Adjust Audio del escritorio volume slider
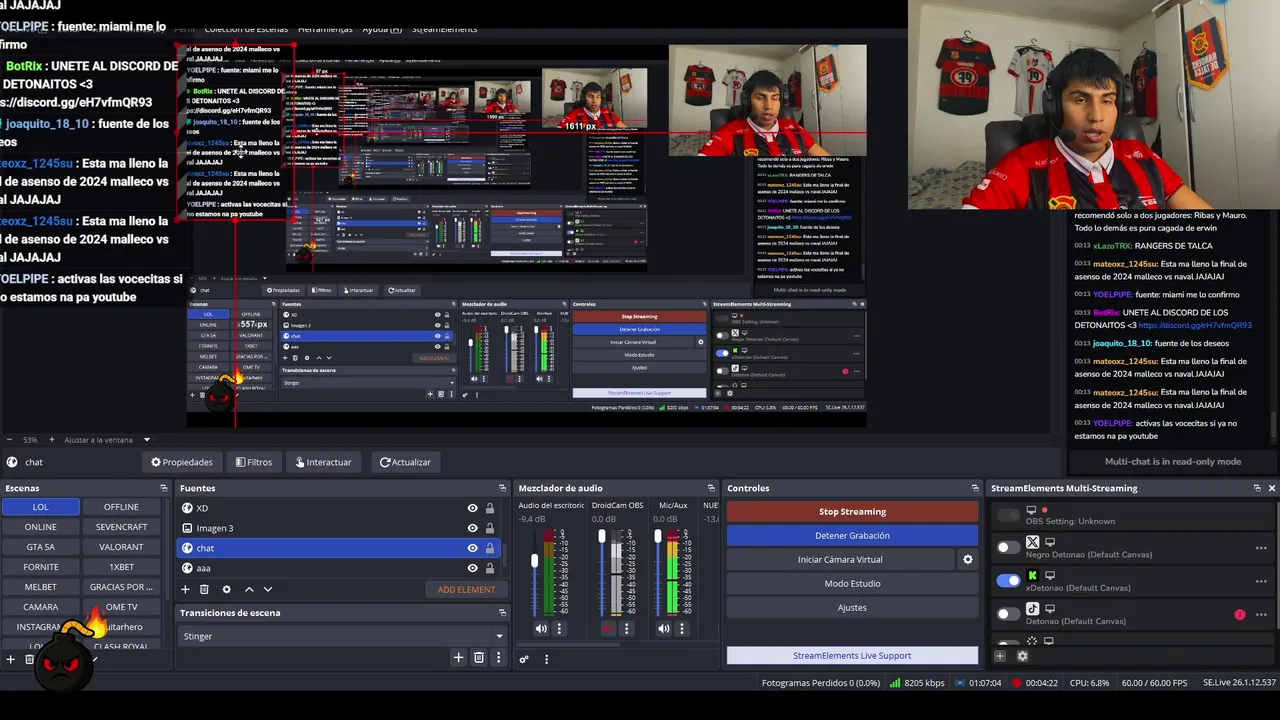The image size is (1280, 720). pos(534,561)
